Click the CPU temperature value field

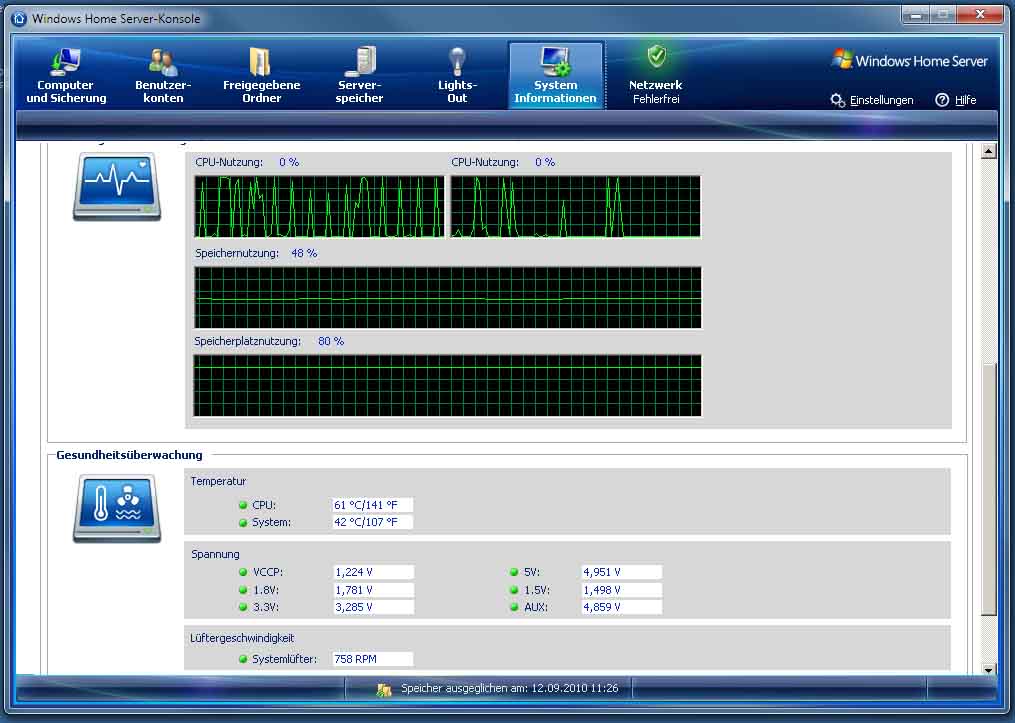click(372, 505)
